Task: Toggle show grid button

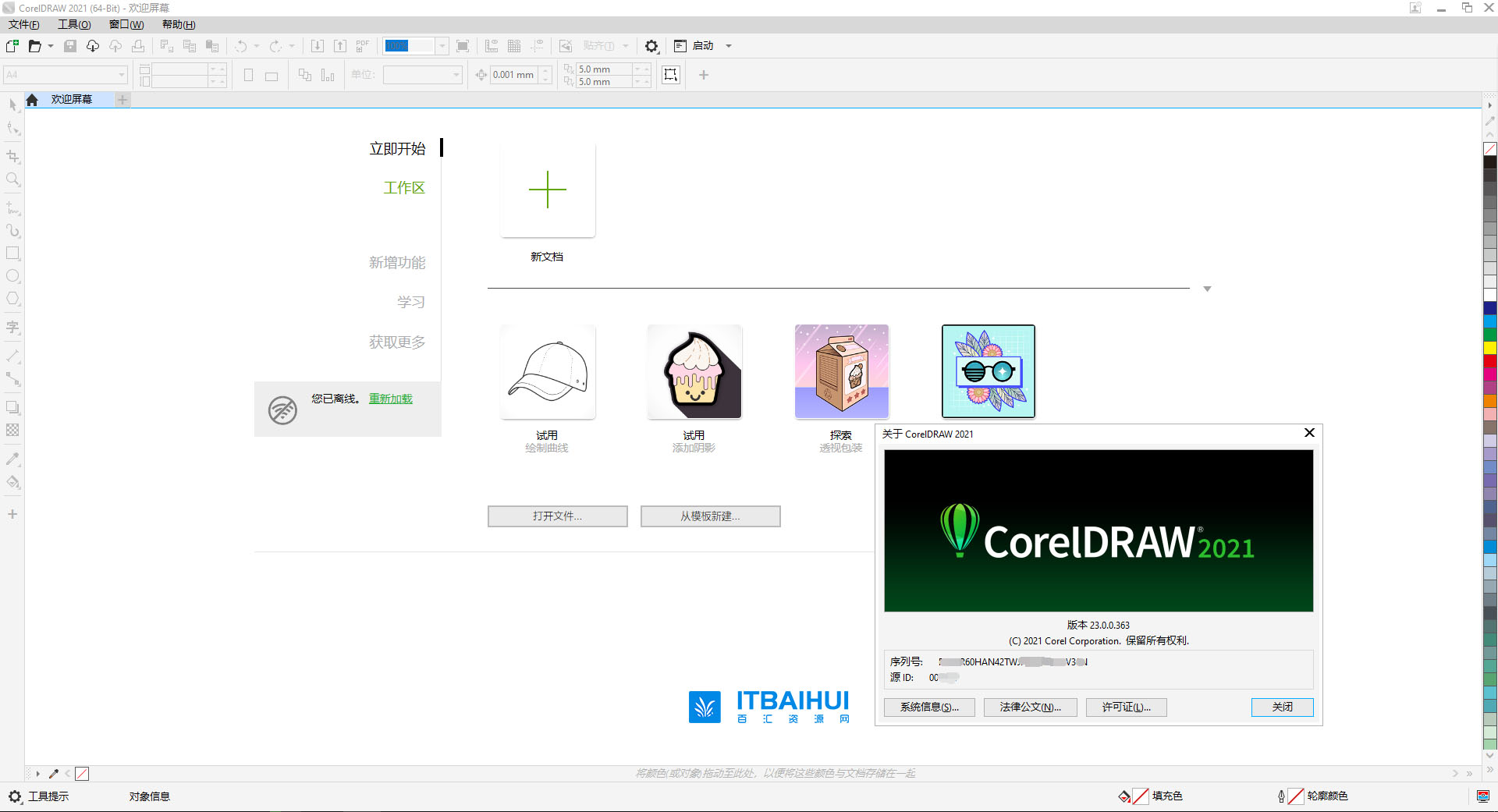Action: click(x=514, y=46)
